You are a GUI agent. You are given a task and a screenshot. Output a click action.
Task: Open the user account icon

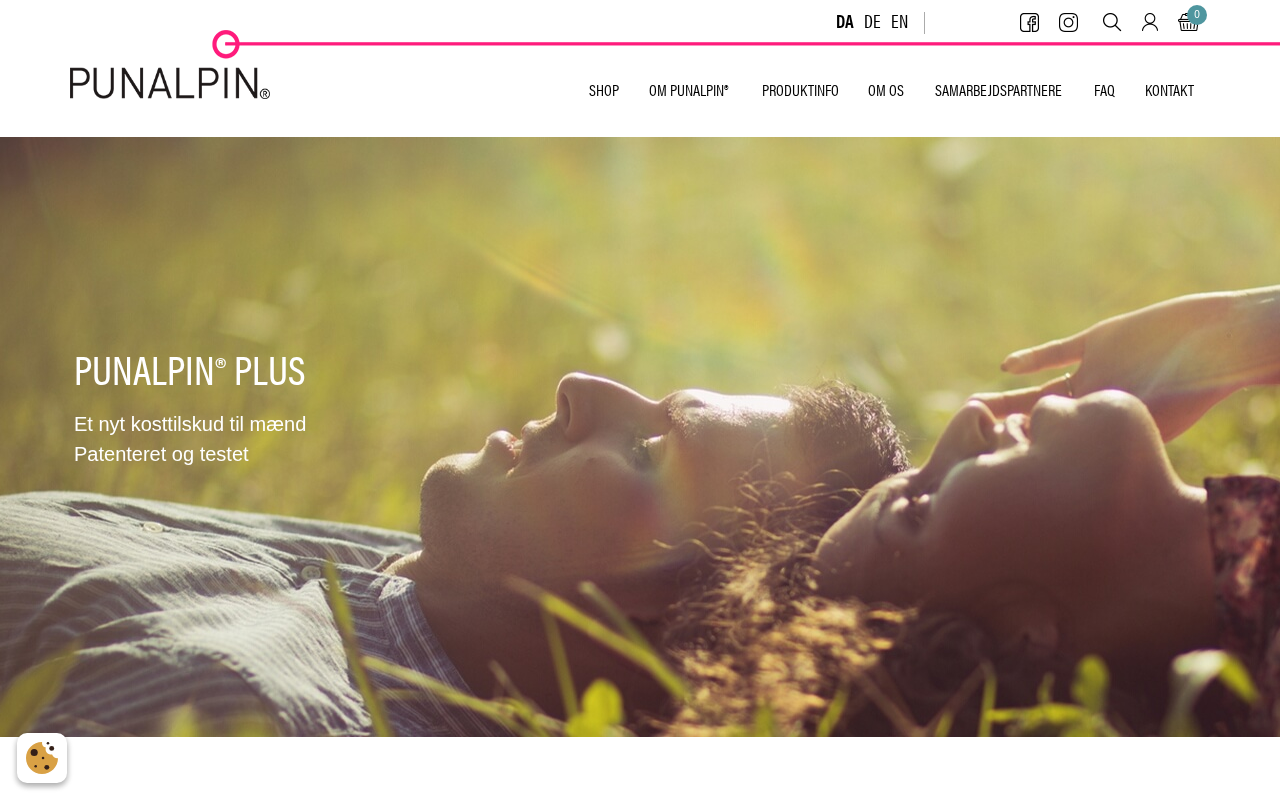click(1150, 22)
